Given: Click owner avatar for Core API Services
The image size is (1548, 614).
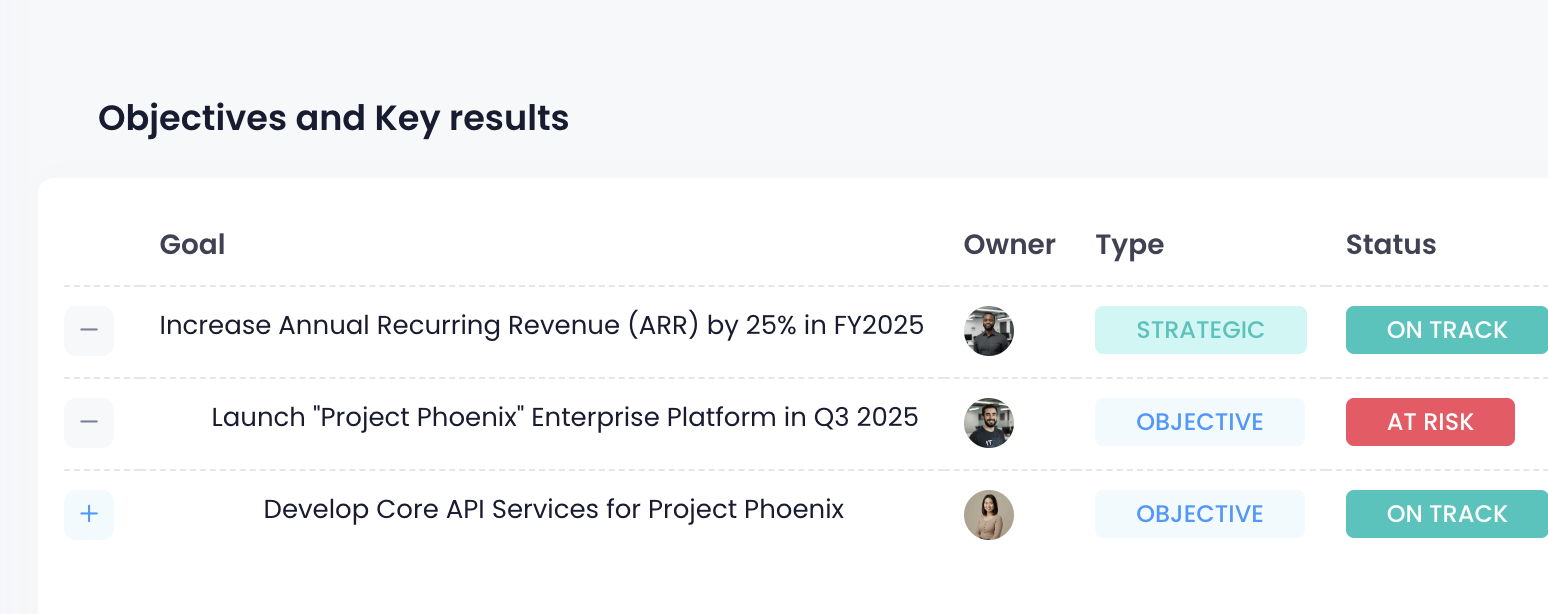Looking at the screenshot, I should (x=989, y=515).
